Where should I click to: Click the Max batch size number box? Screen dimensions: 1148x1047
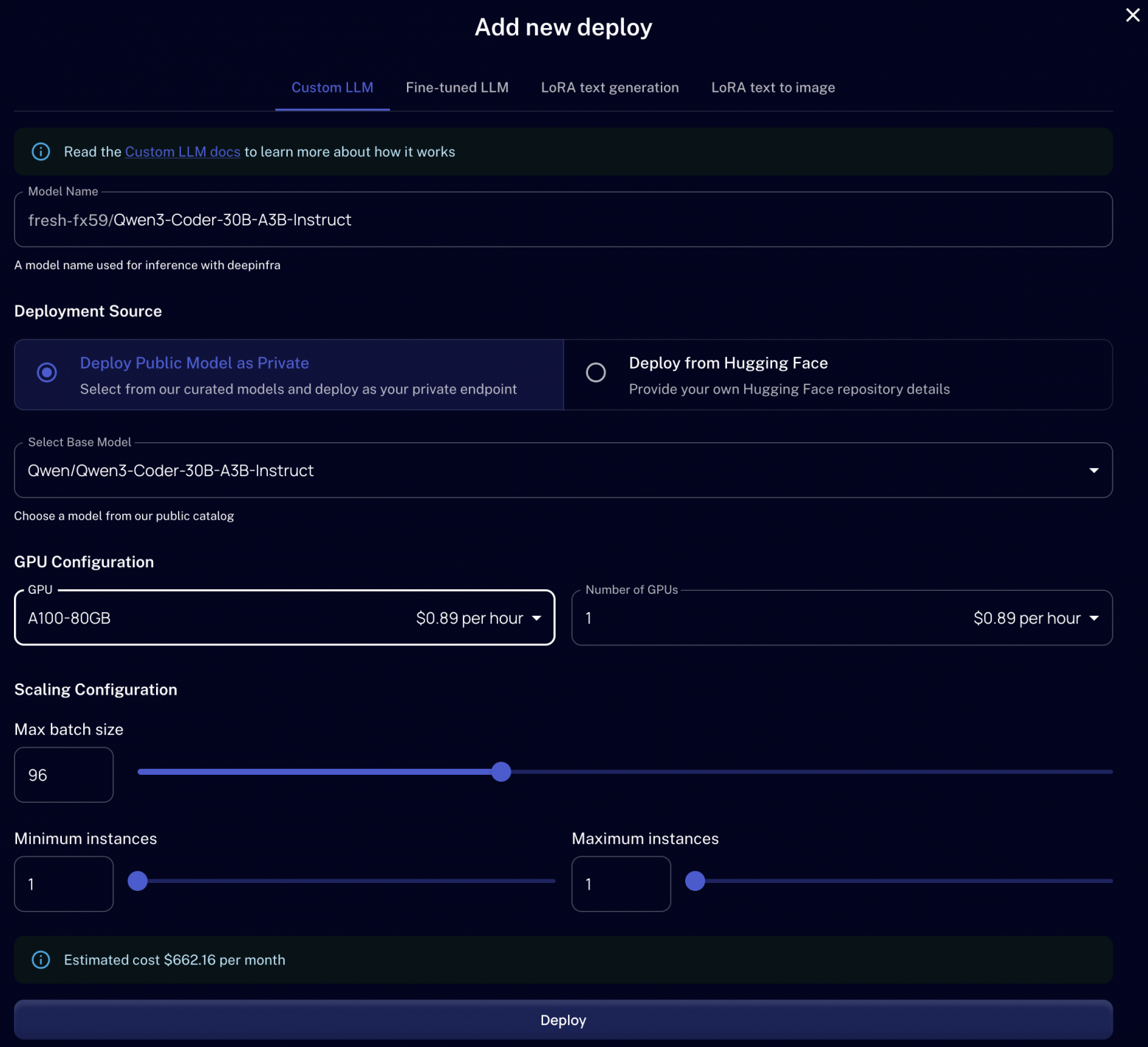point(64,775)
